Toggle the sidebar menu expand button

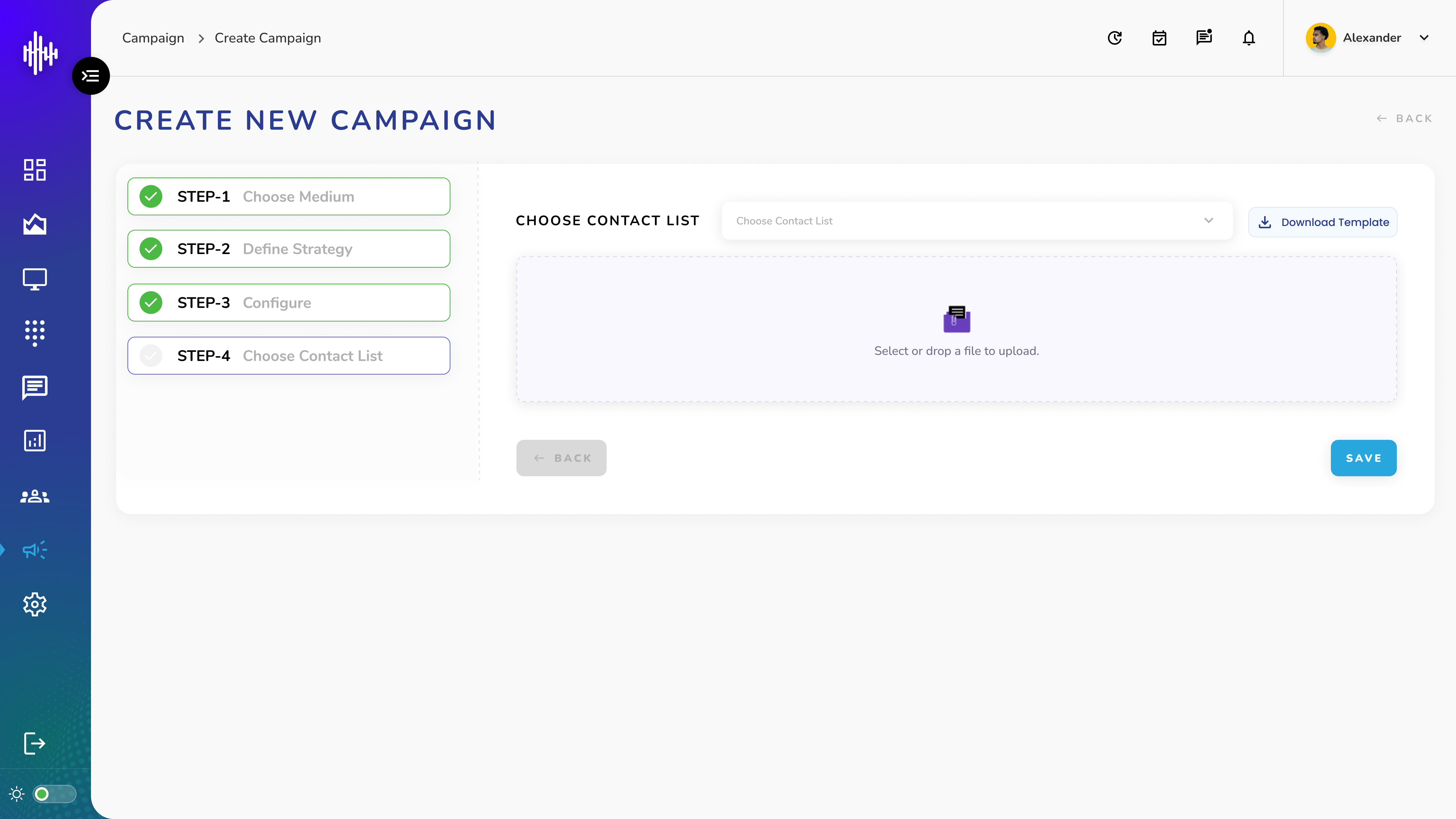(90, 76)
